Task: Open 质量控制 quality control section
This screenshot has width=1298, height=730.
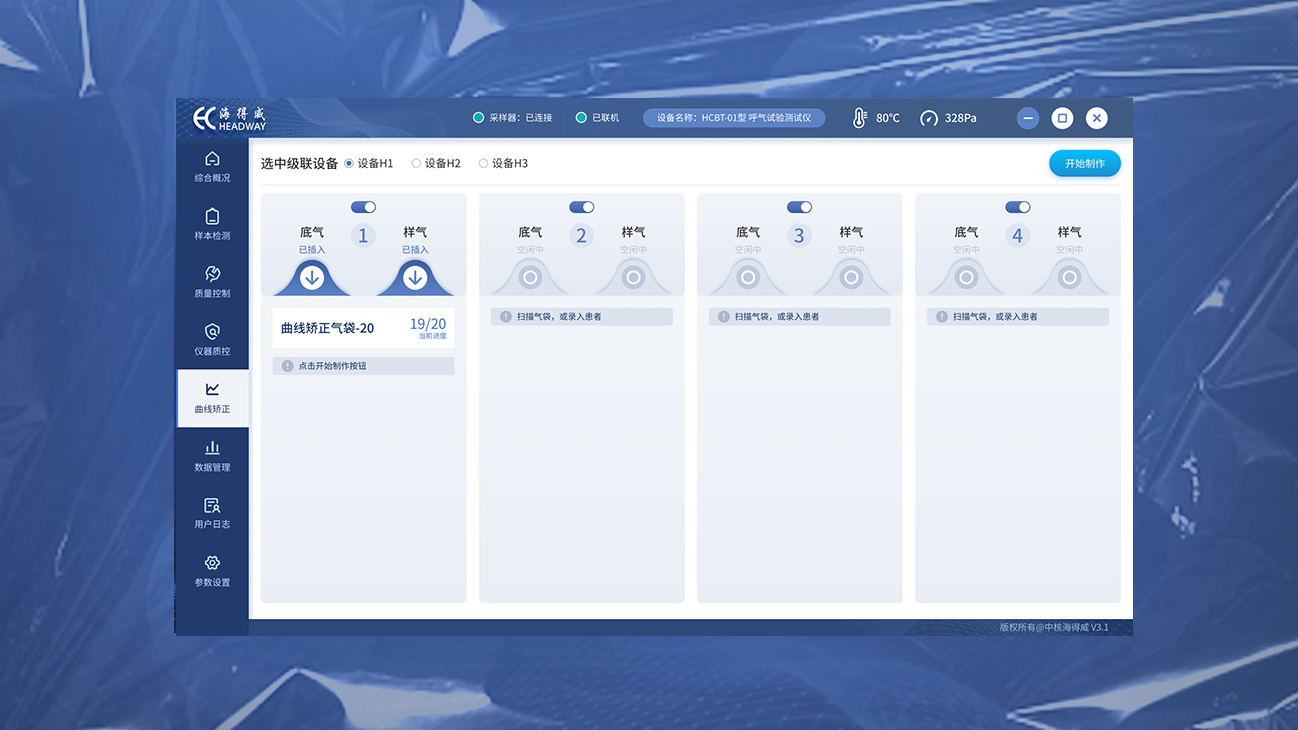Action: pyautogui.click(x=212, y=282)
